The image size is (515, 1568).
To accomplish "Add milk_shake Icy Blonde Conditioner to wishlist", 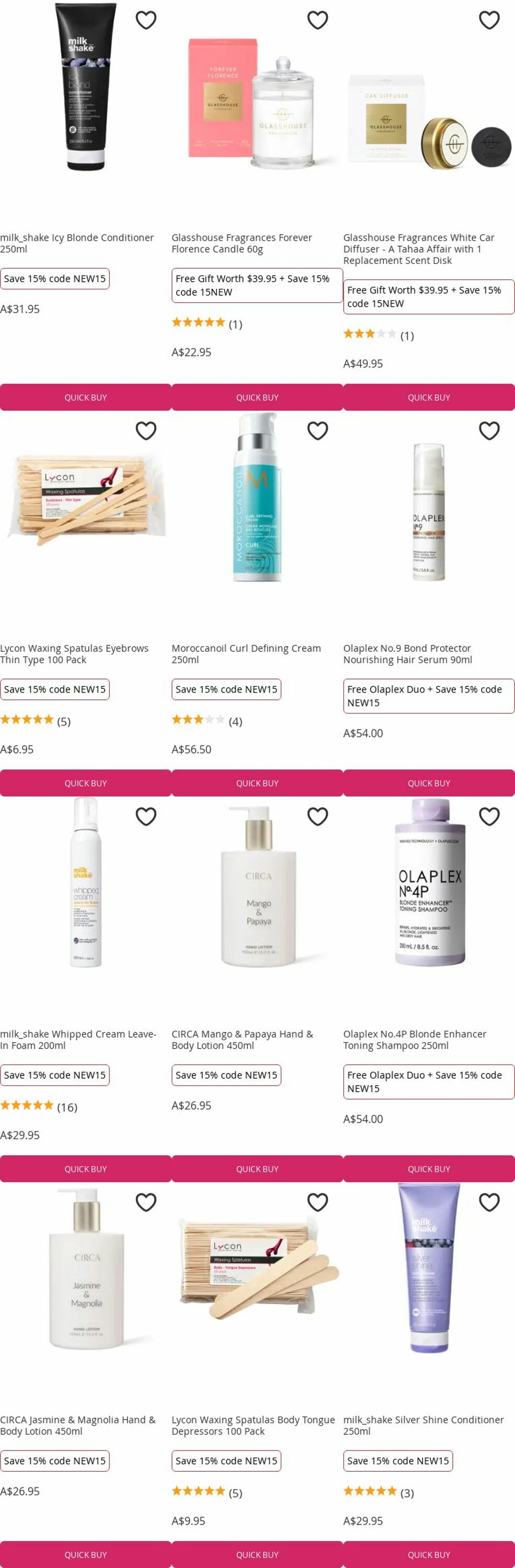I will pos(146,20).
